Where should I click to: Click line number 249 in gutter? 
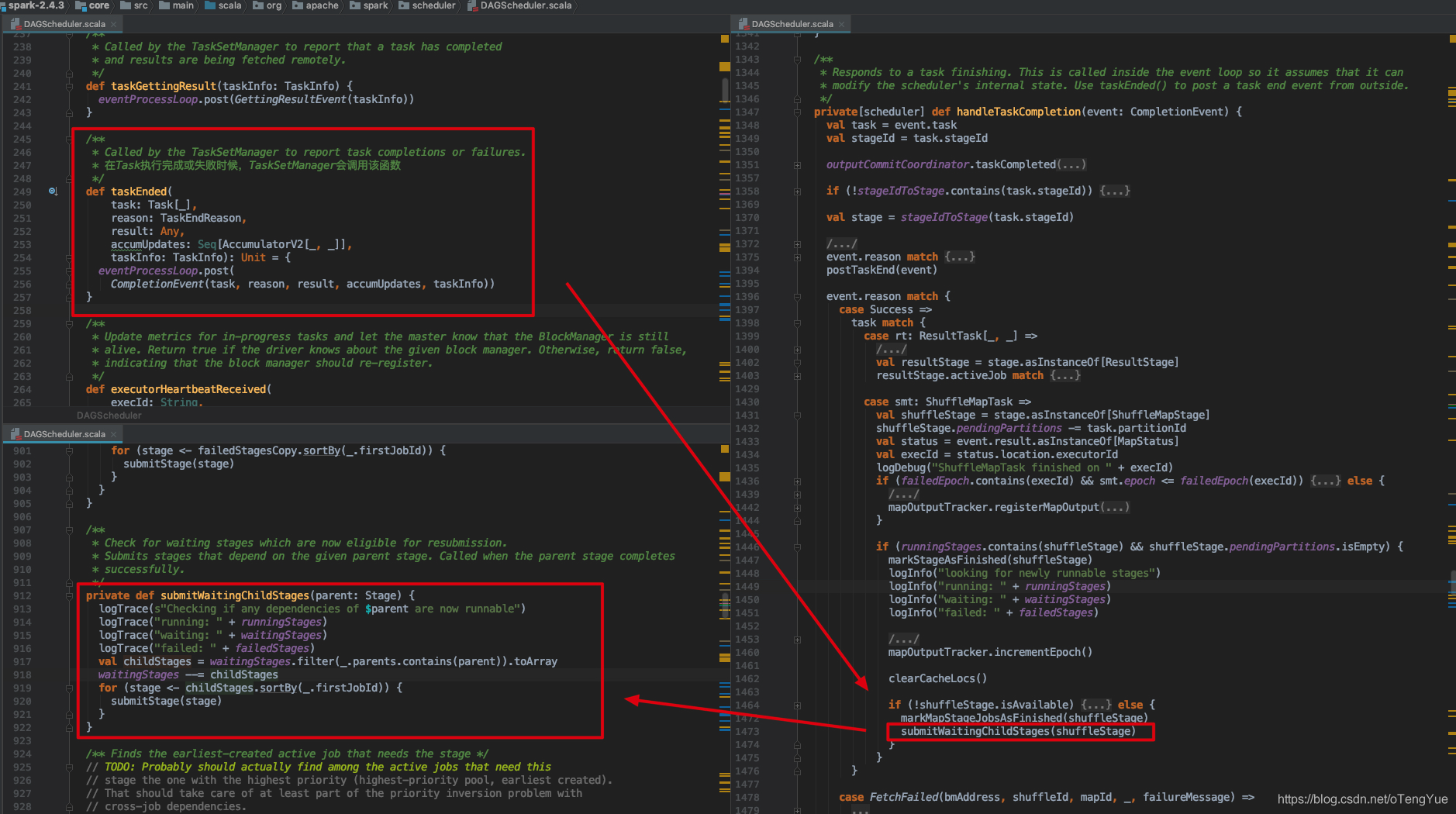coord(22,191)
